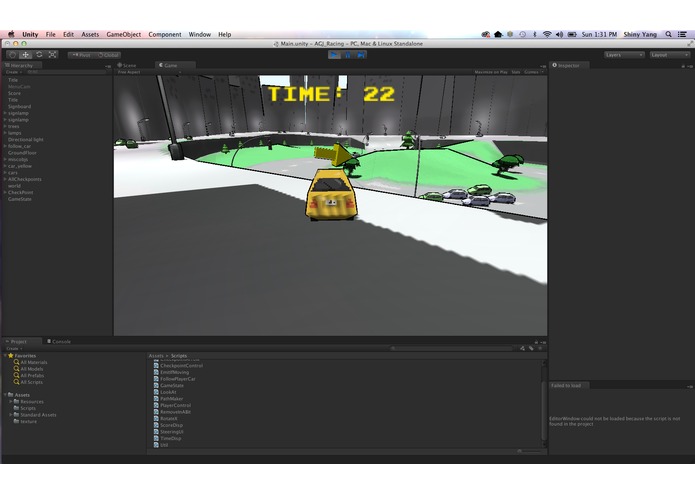Expand the trees object in Hierarchy
The width and height of the screenshot is (695, 494).
click(x=5, y=126)
